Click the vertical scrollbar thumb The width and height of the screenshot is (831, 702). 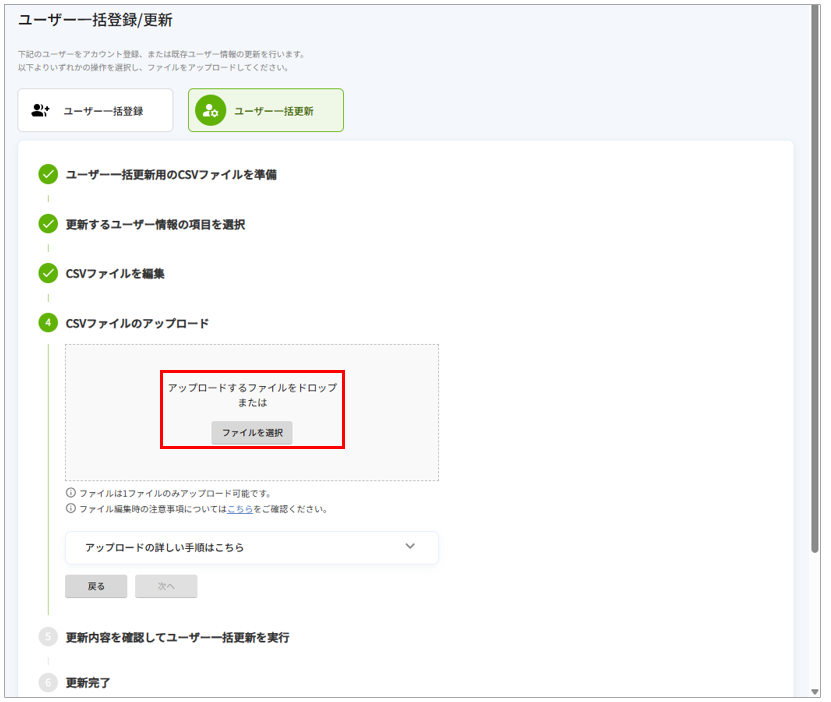click(815, 278)
